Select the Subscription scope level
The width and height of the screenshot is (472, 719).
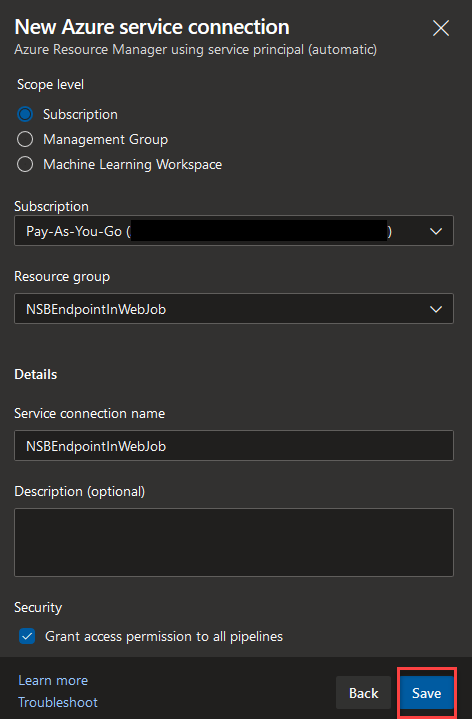click(x=25, y=114)
